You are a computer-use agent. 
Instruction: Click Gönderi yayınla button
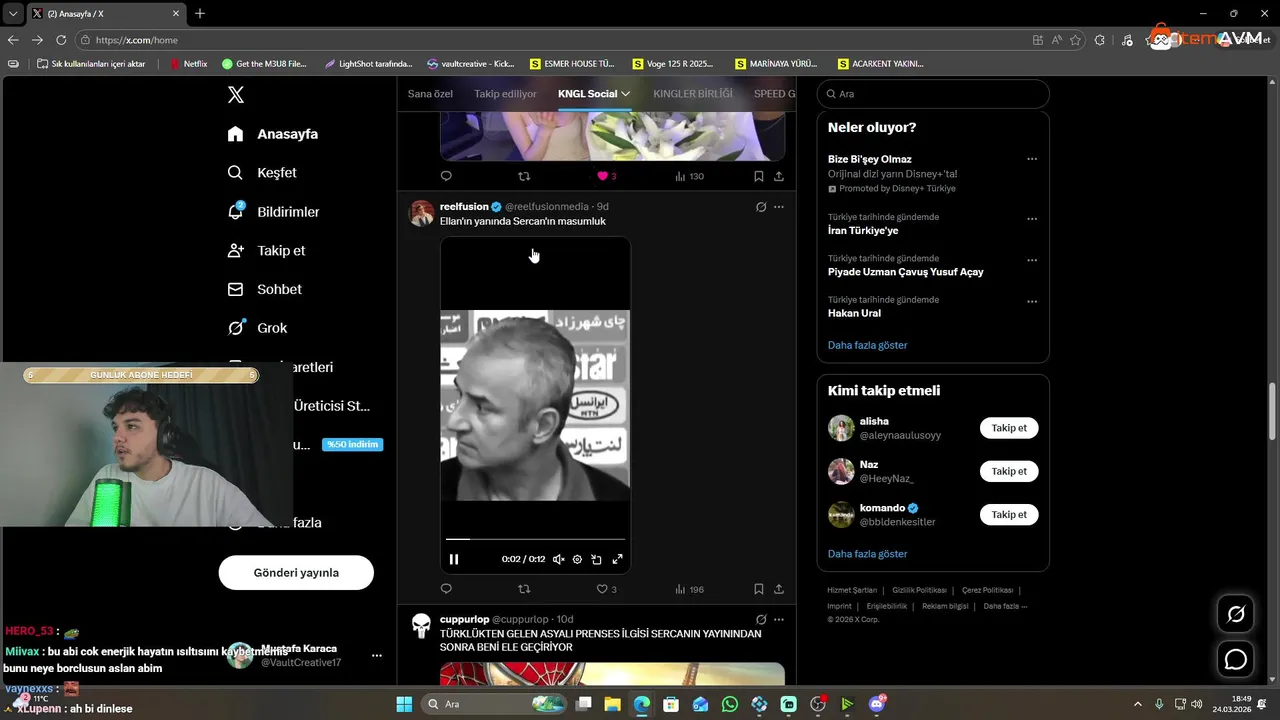click(296, 573)
